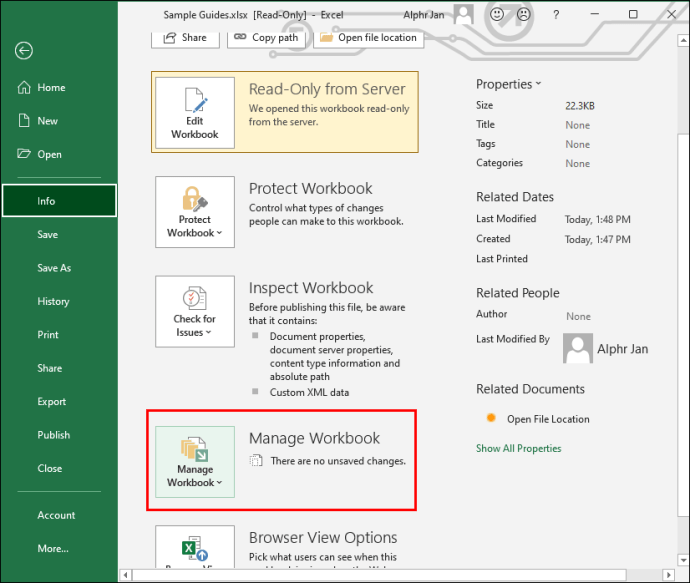This screenshot has width=690, height=583.
Task: Open the Manage Workbook dropdown
Action: tap(195, 462)
